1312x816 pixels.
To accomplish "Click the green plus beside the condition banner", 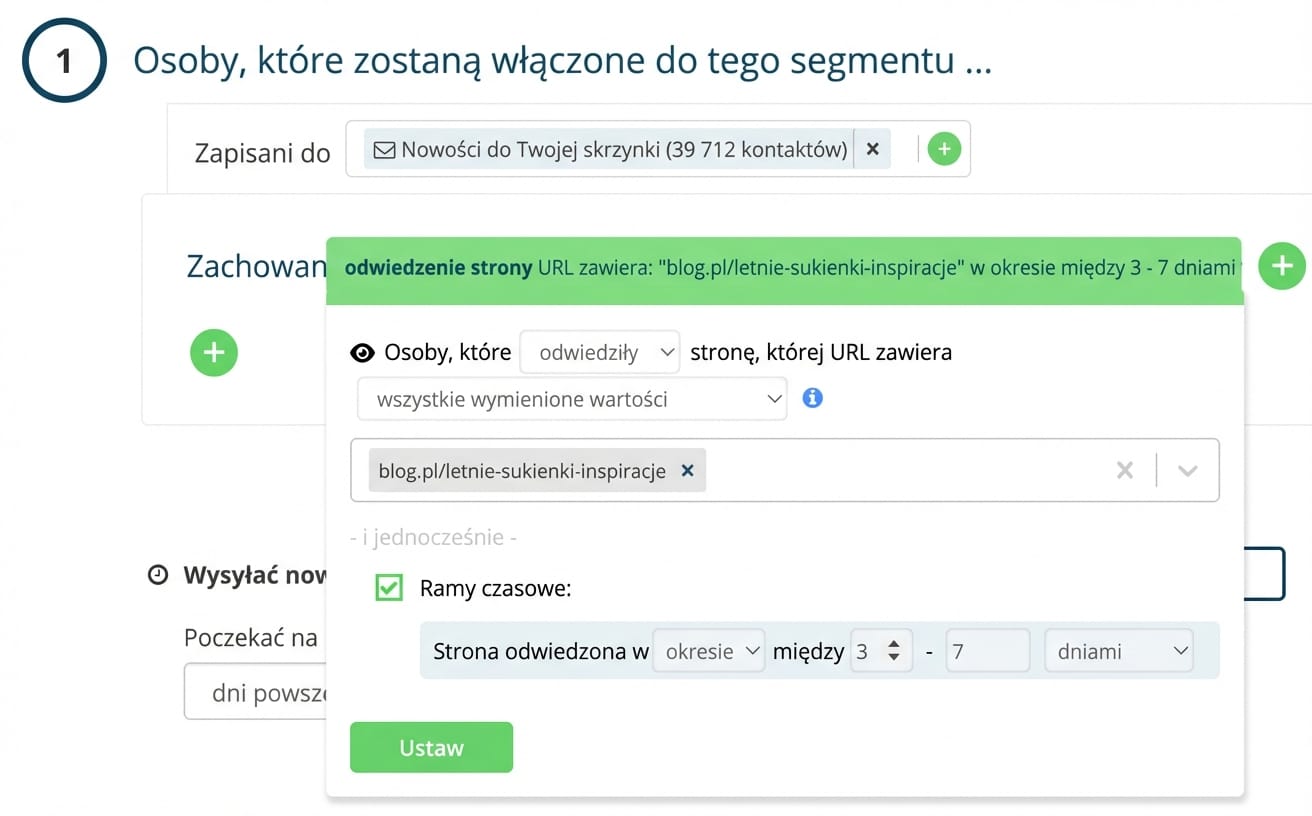I will 1281,266.
